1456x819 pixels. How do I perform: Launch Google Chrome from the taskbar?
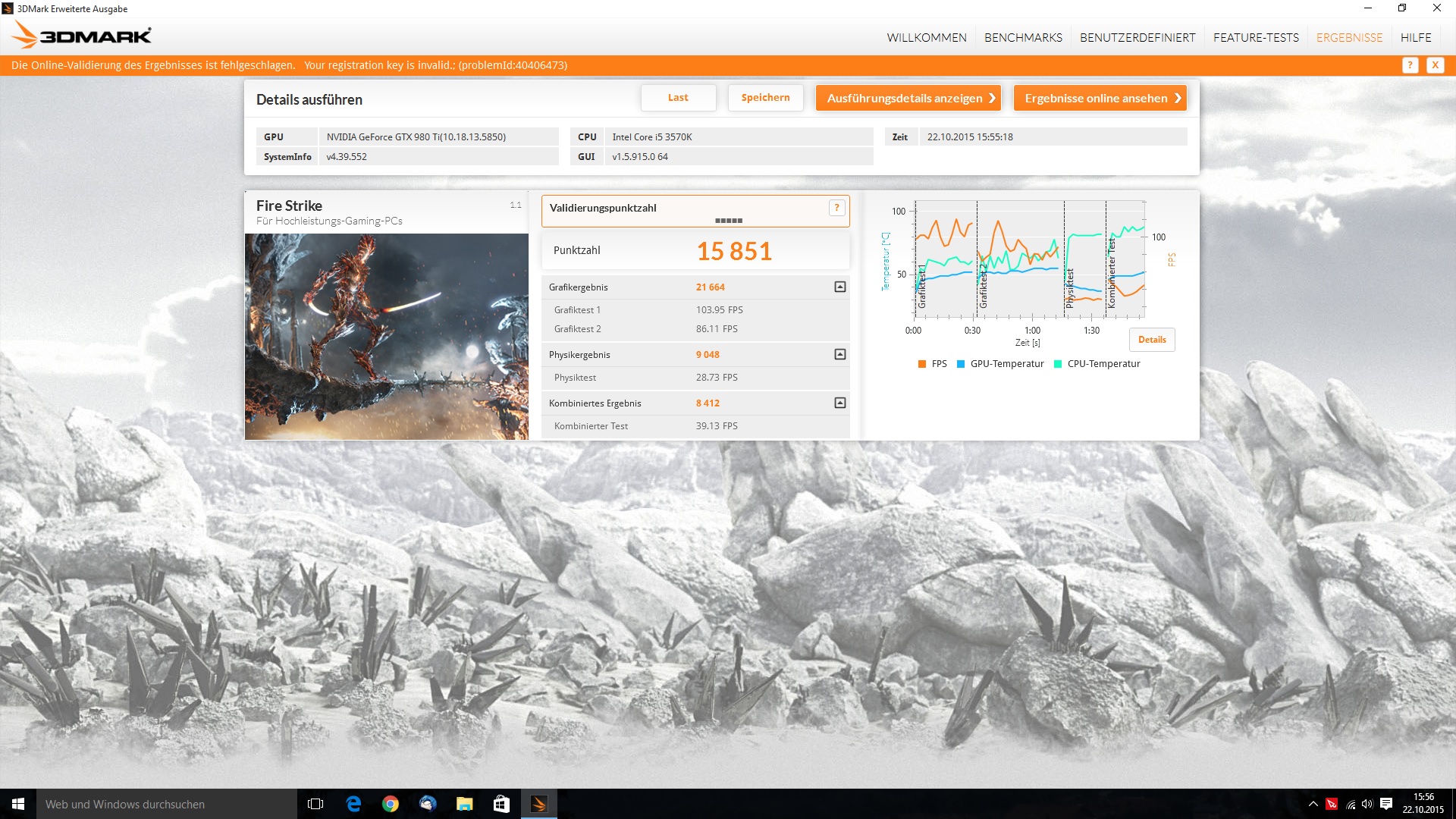pyautogui.click(x=391, y=804)
